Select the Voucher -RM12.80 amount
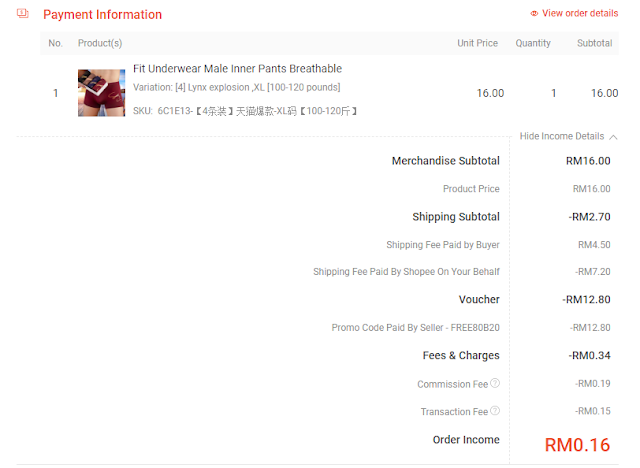 click(586, 299)
